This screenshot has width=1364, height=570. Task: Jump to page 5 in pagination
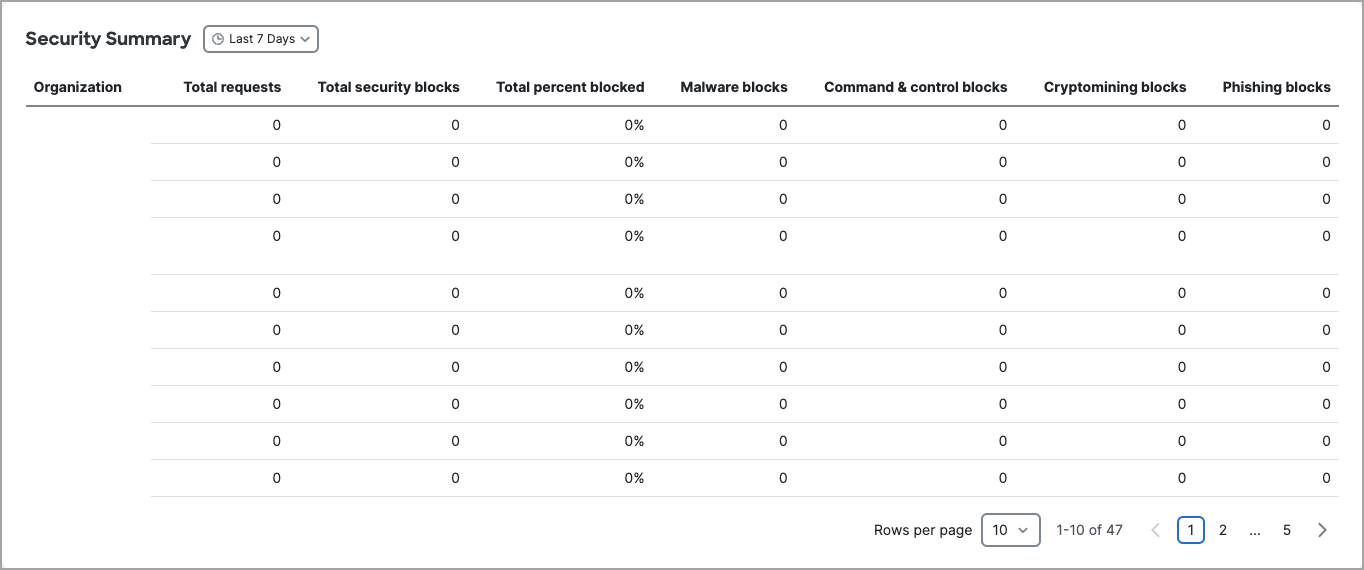point(1287,530)
